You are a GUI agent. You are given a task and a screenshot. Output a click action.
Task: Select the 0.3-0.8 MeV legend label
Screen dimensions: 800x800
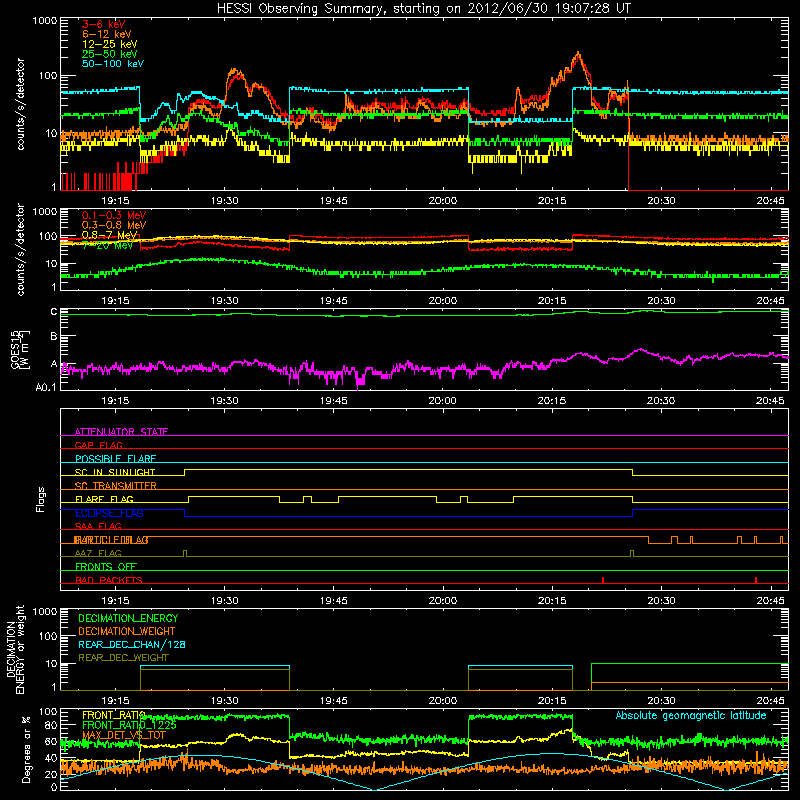click(x=114, y=225)
